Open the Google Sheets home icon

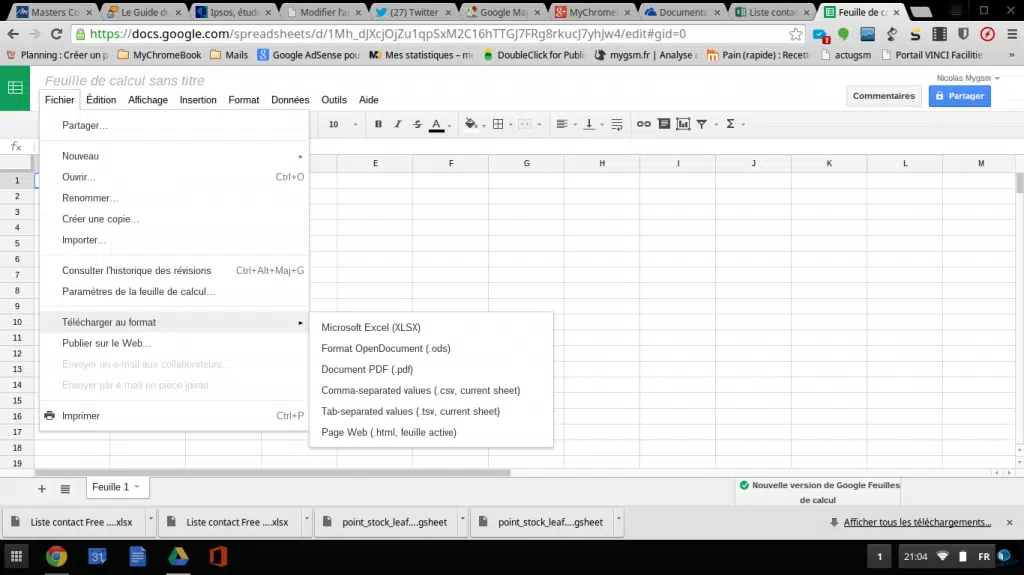tap(15, 88)
